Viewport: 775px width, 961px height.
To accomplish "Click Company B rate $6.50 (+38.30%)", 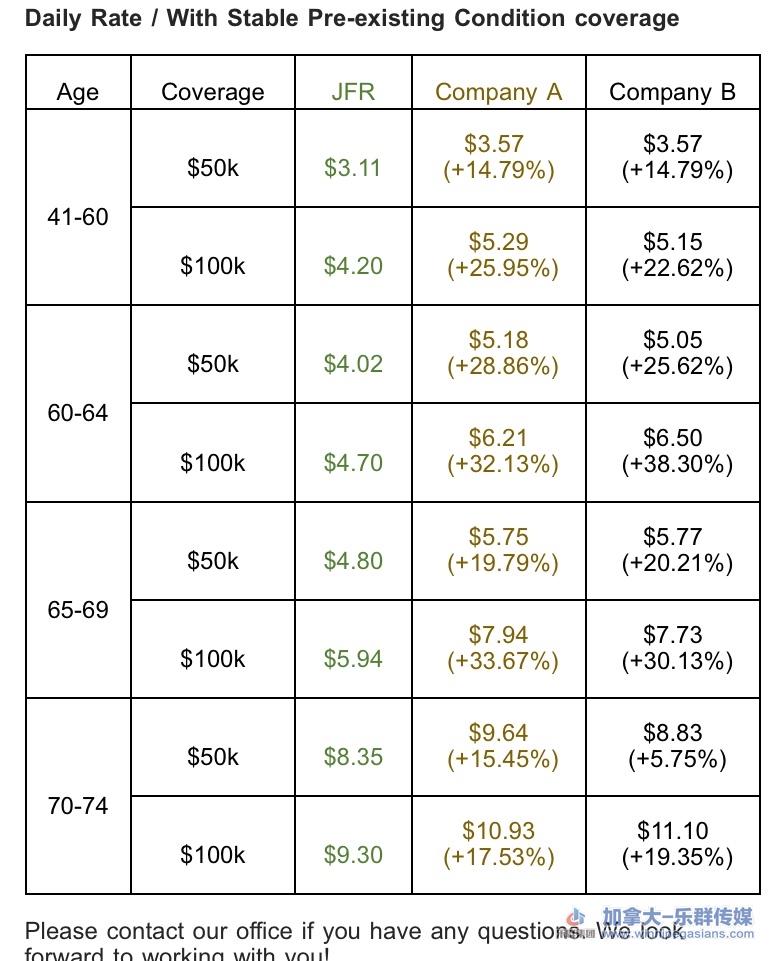I will pyautogui.click(x=672, y=451).
